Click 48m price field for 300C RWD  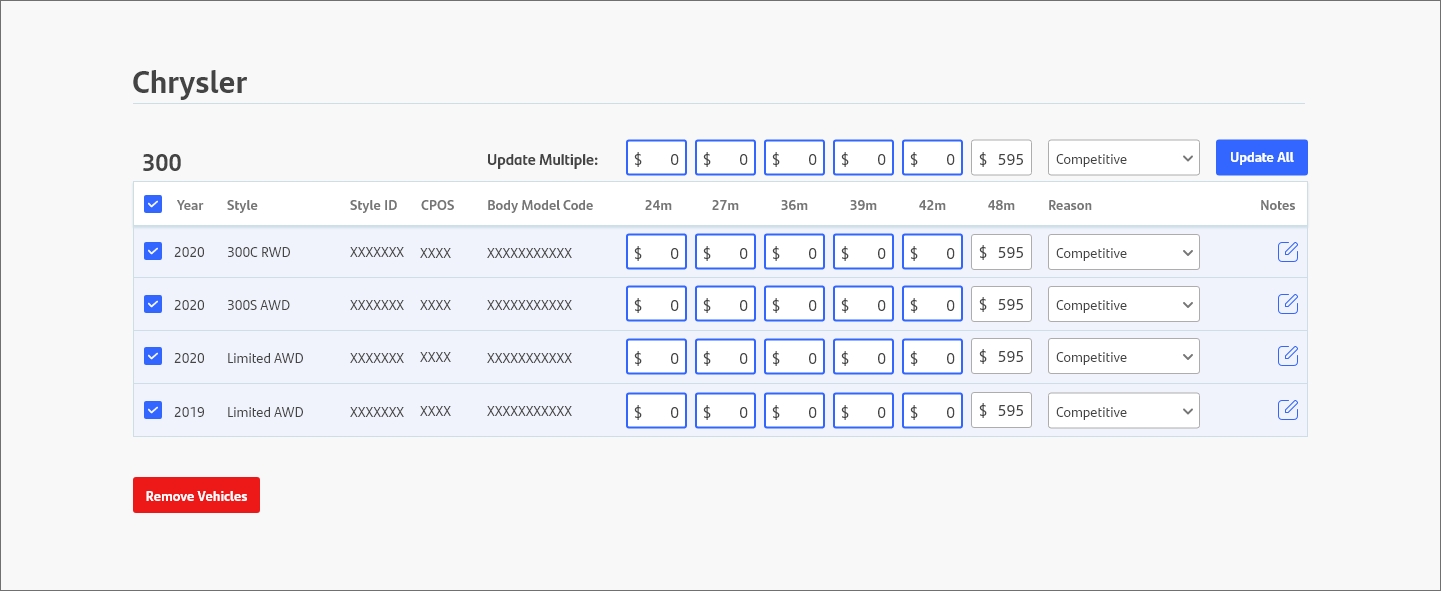(x=1002, y=253)
